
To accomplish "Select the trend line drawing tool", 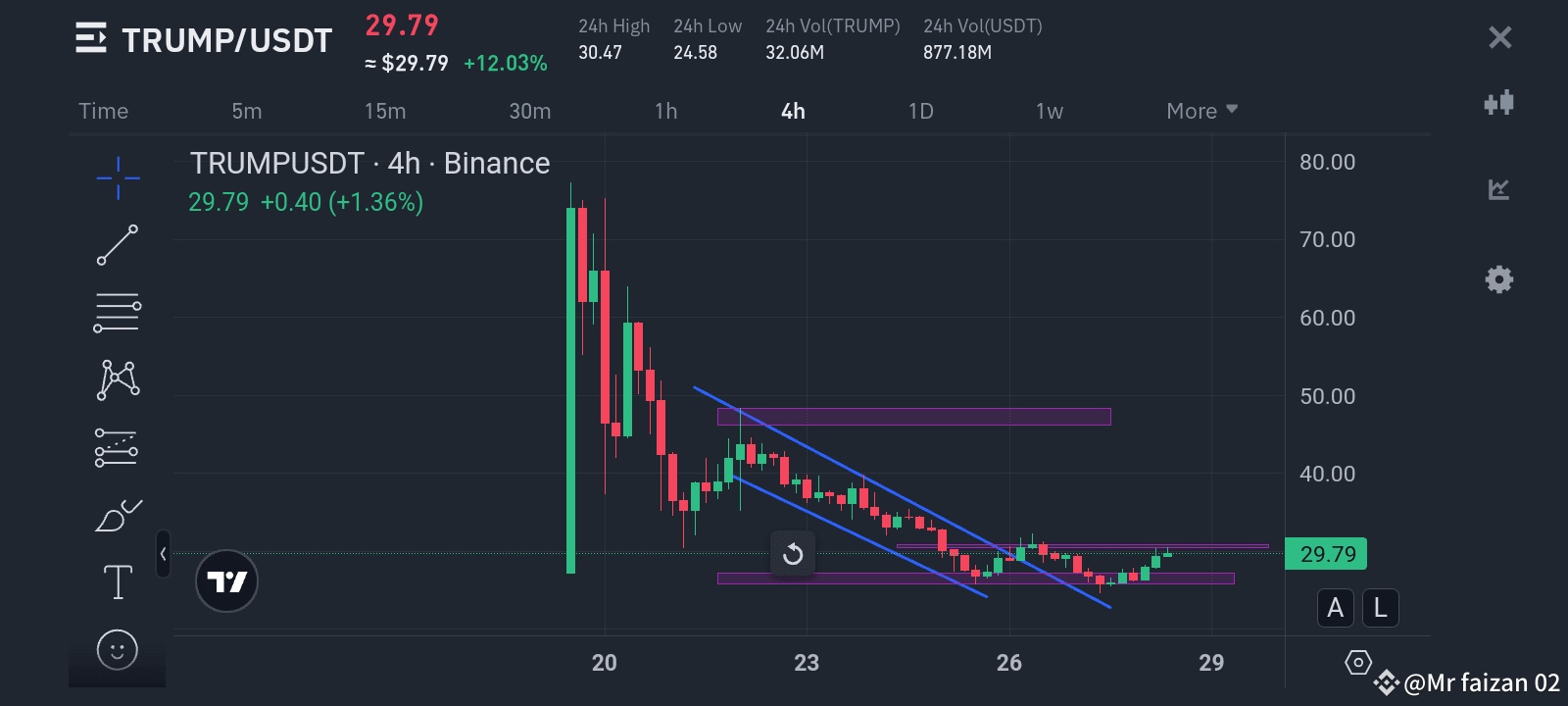I will [x=118, y=245].
